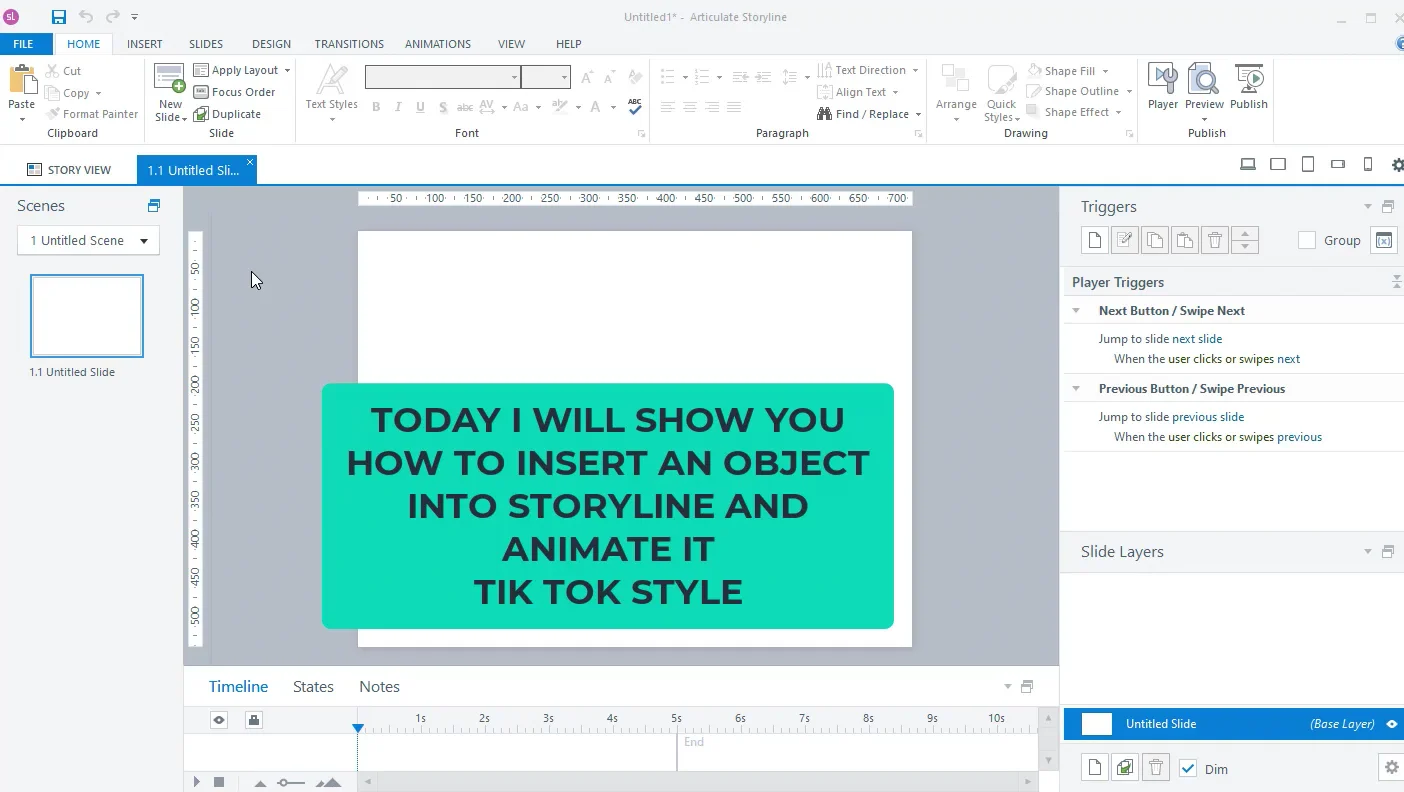The height and width of the screenshot is (792, 1404).
Task: Open the 1 Untitled Scene dropdown
Action: tap(88, 240)
